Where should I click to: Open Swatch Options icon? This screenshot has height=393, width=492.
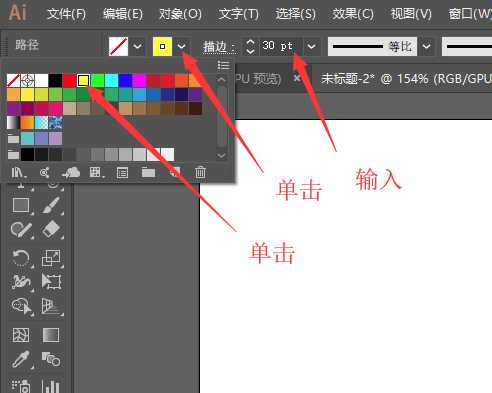coord(122,173)
